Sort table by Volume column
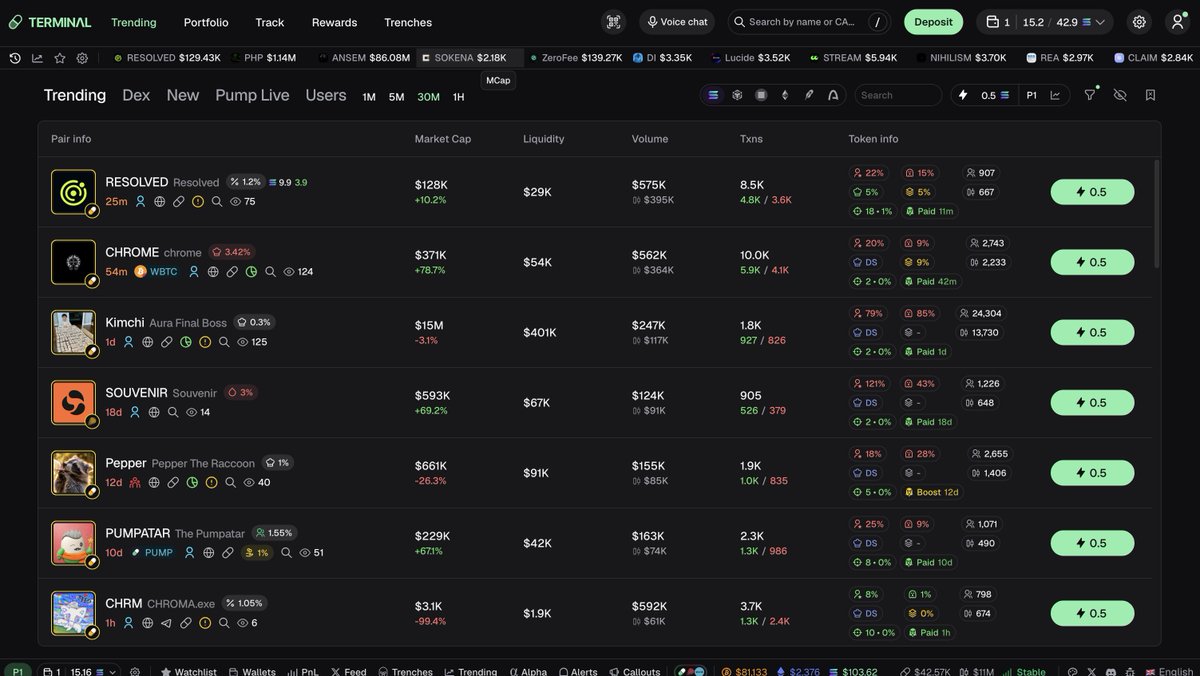The height and width of the screenshot is (676, 1200). point(650,139)
